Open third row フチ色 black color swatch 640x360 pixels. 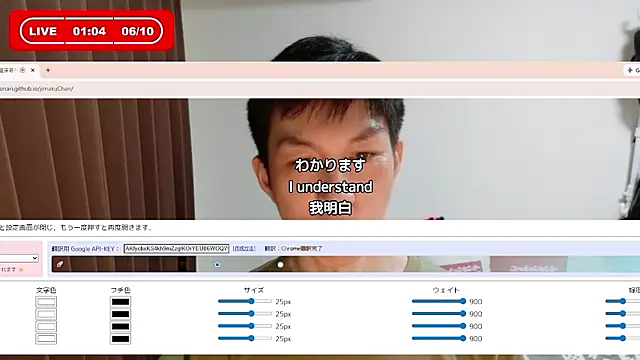[120, 326]
